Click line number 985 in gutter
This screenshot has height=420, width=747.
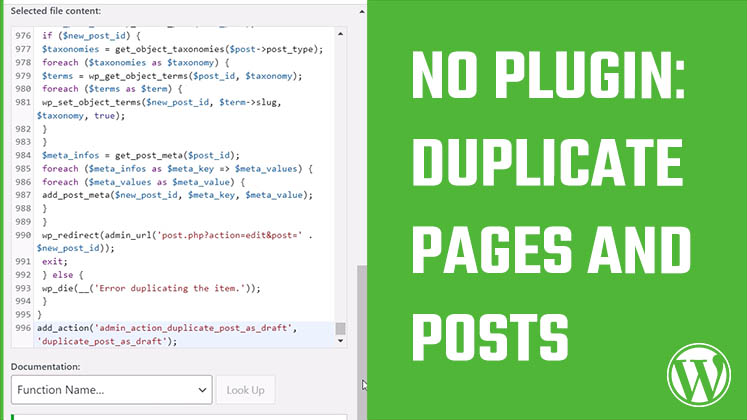pos(23,169)
